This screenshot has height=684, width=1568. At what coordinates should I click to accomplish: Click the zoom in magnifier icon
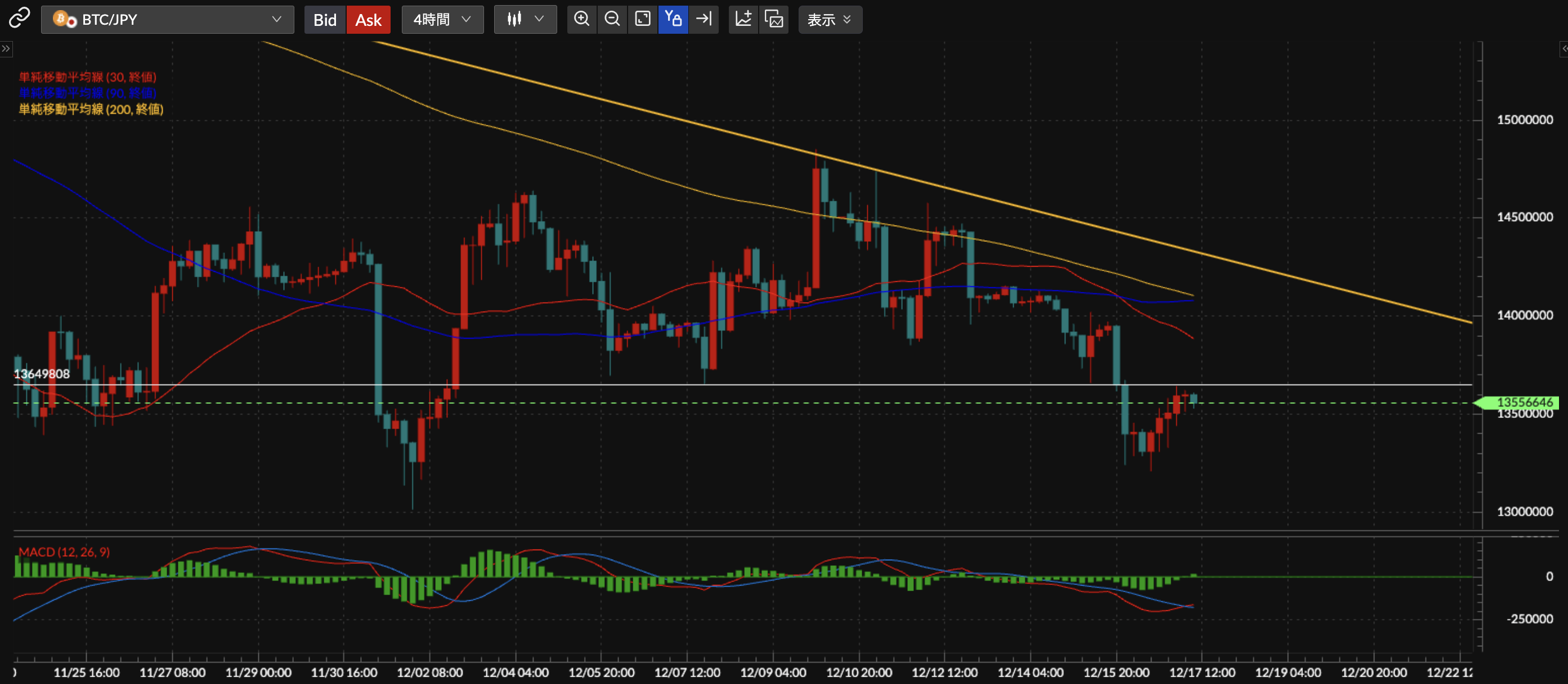click(x=582, y=19)
